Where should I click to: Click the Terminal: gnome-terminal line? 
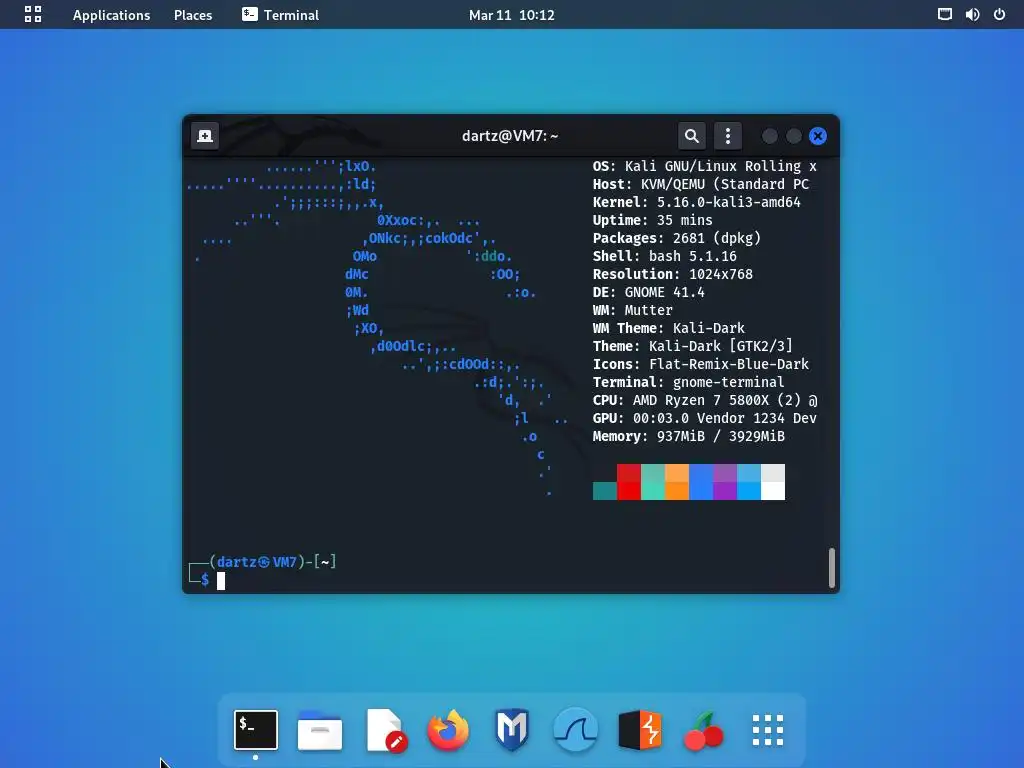pos(688,382)
